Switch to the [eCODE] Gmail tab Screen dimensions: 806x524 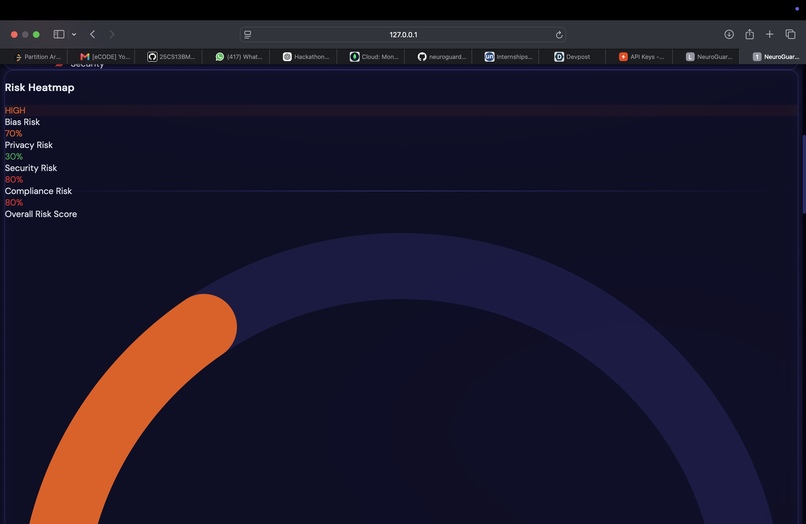(x=101, y=57)
